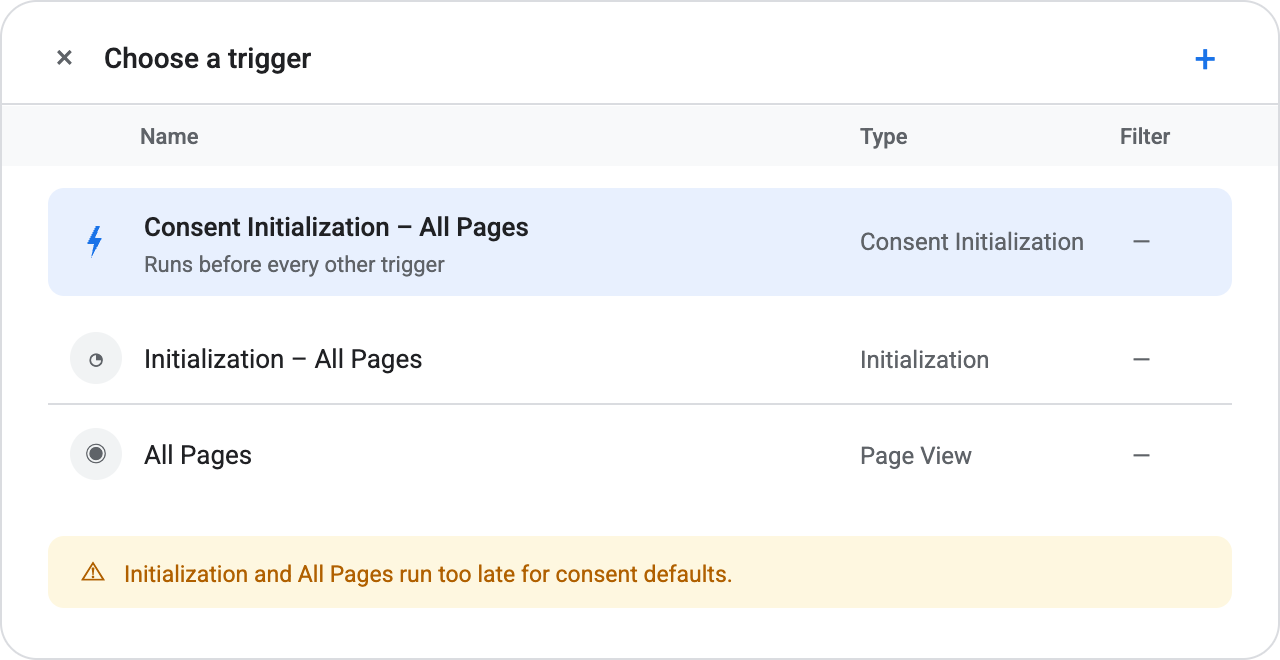1280x660 pixels.
Task: Click the warning triangle icon in banner
Action: coord(93,573)
